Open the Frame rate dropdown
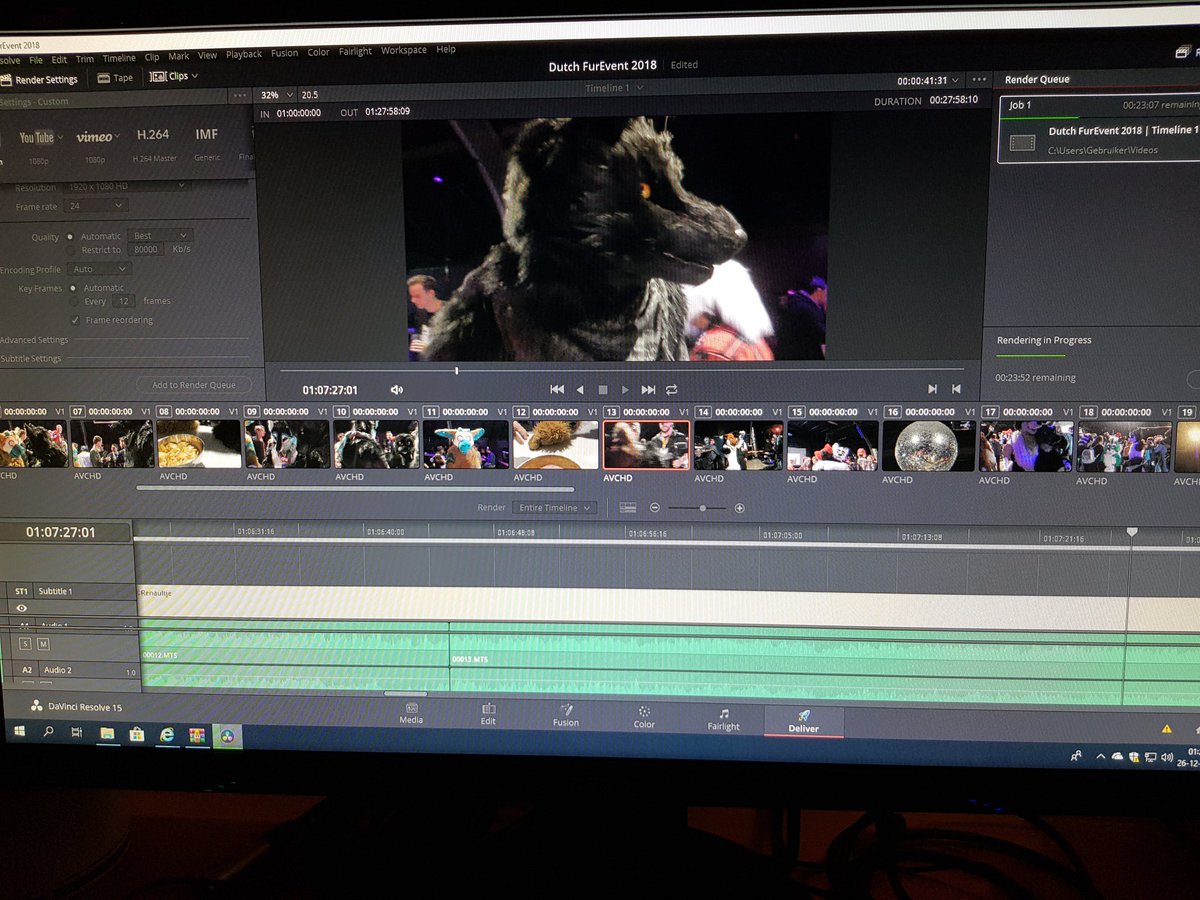 [95, 206]
